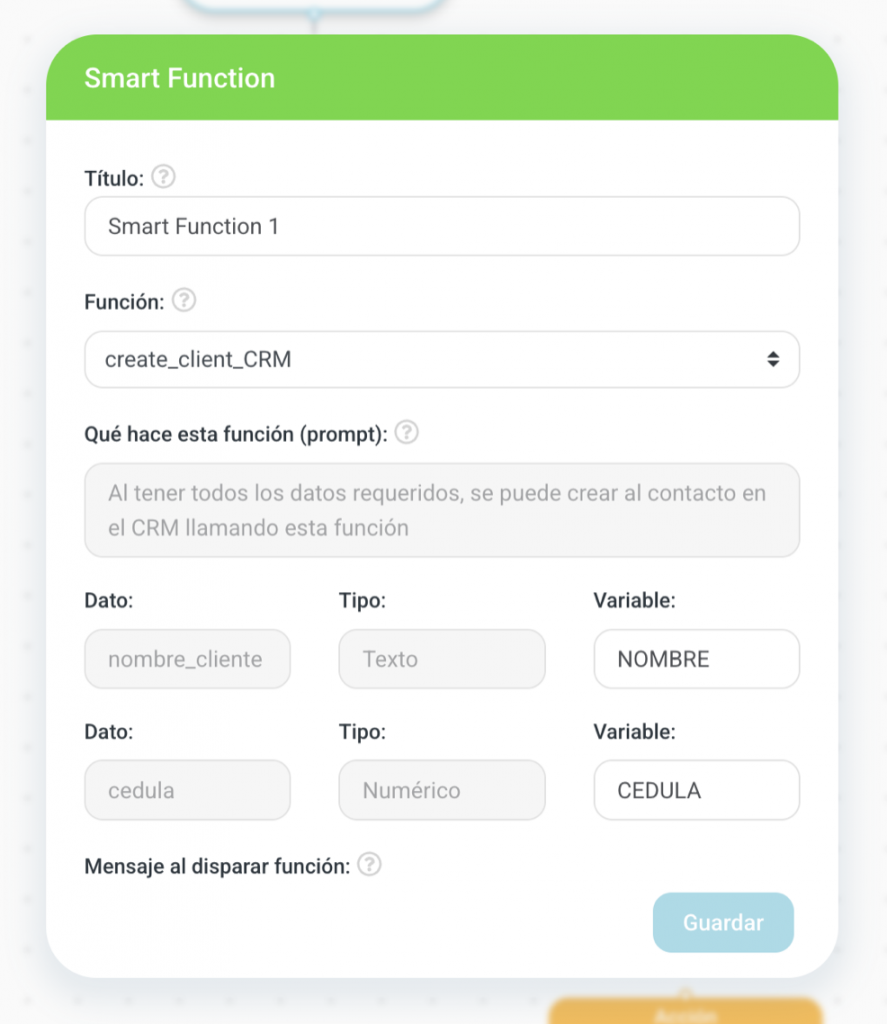This screenshot has height=1024, width=887.
Task: Click the partially visible node above the panel
Action: (313, 4)
